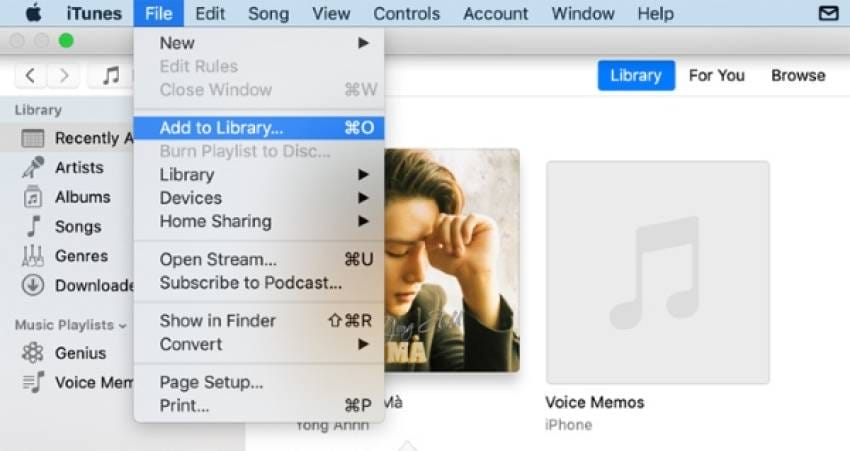Switch to the Browse tab
This screenshot has height=451, width=850.
(798, 75)
